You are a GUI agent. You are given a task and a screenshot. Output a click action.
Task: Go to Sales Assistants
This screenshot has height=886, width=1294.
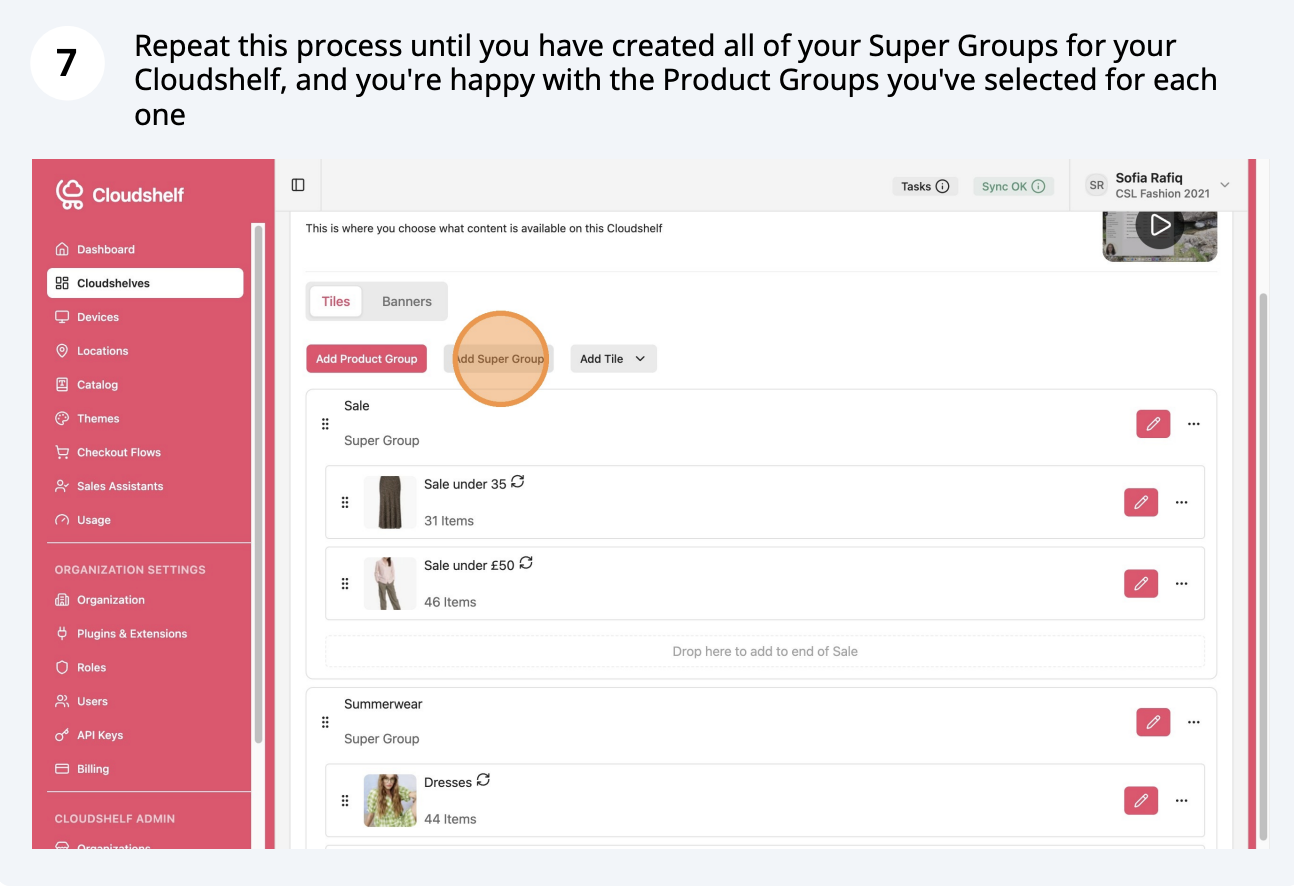coord(145,486)
